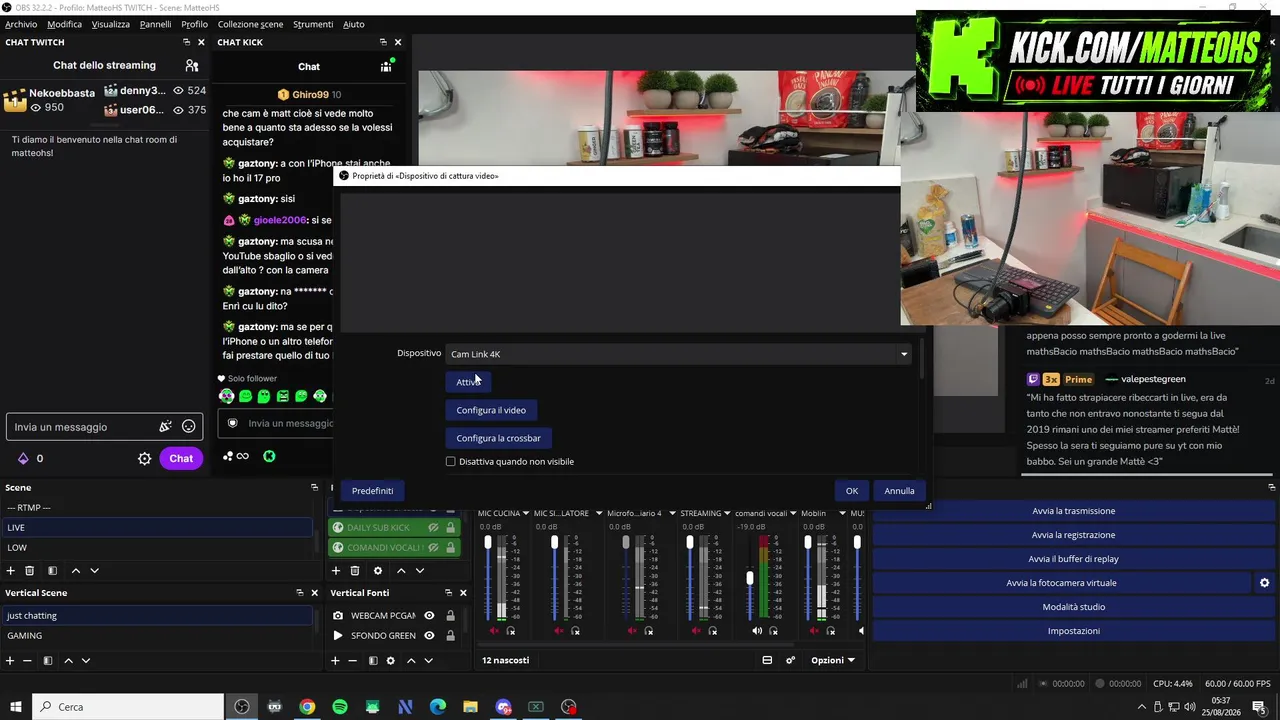Expand the Moblin mixer menu arrow
Viewport: 1280px width, 720px height.
[x=842, y=514]
